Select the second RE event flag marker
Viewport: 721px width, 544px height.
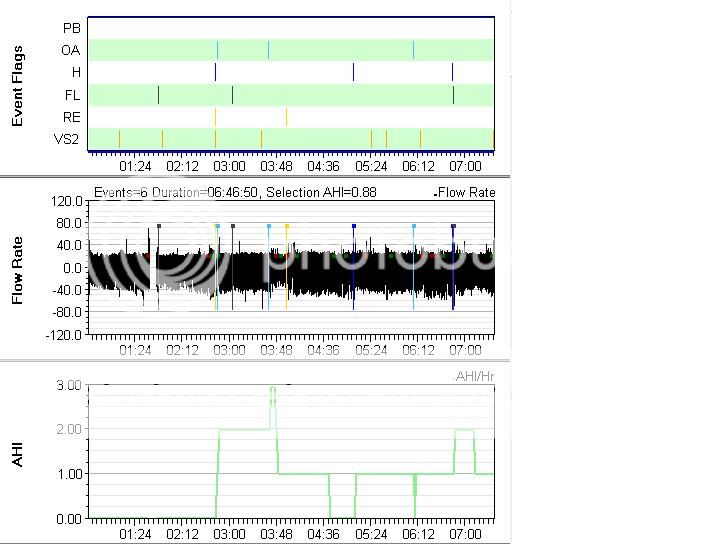[286, 116]
